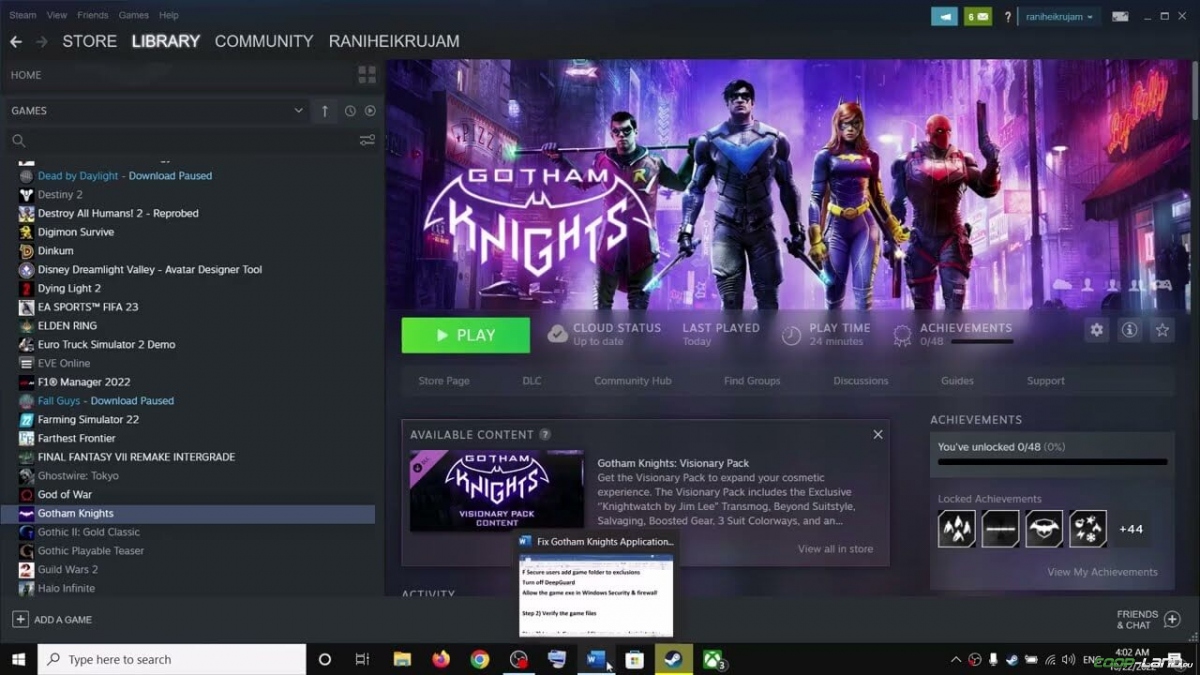Open Steam announcements via megaphone icon
1200x675 pixels.
(x=942, y=16)
